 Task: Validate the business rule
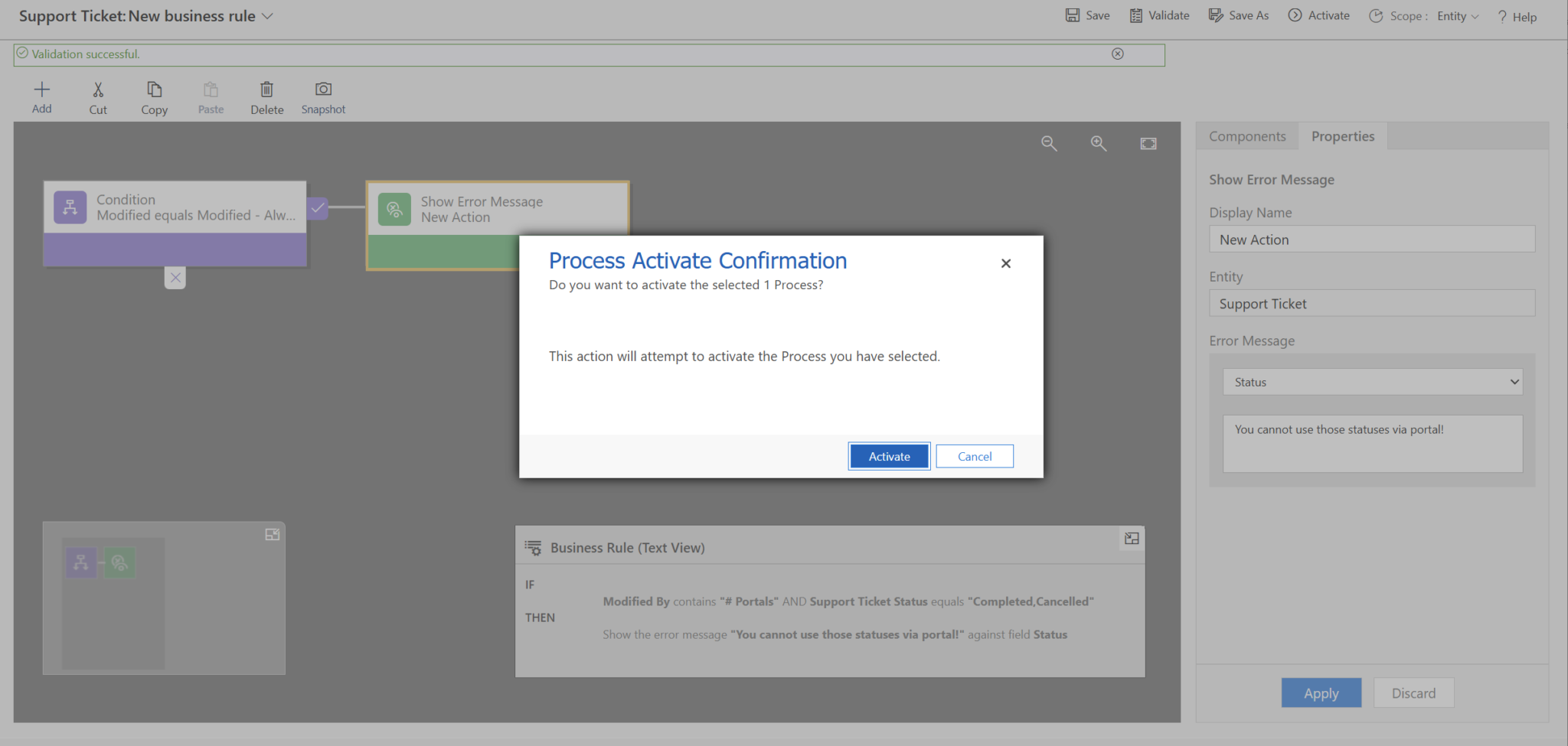click(1159, 15)
